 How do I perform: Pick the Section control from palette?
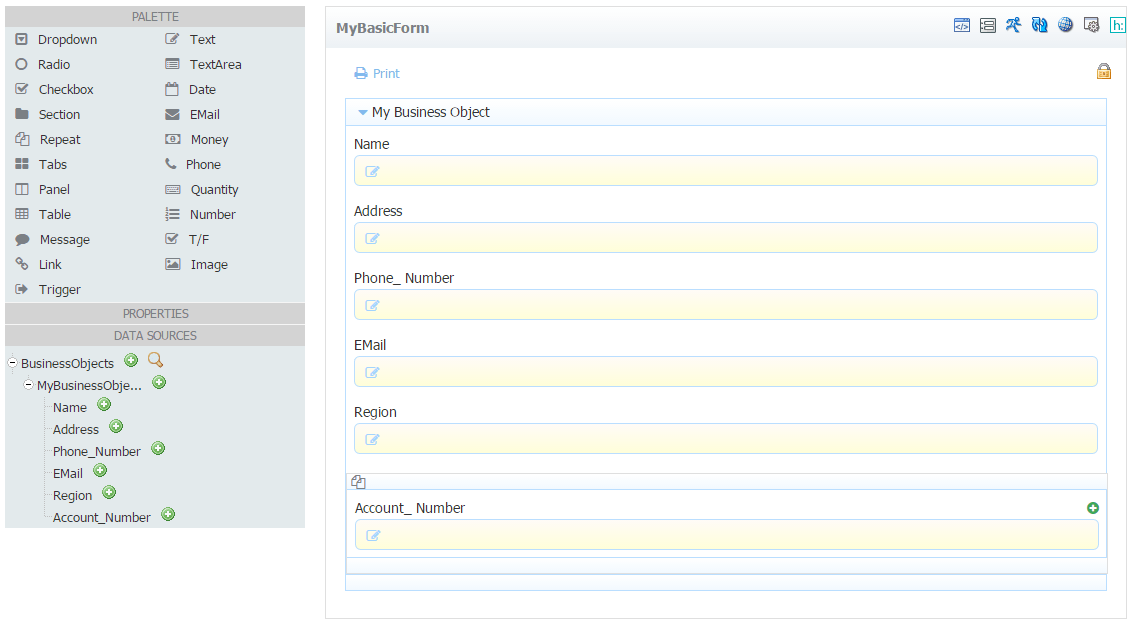(x=48, y=114)
